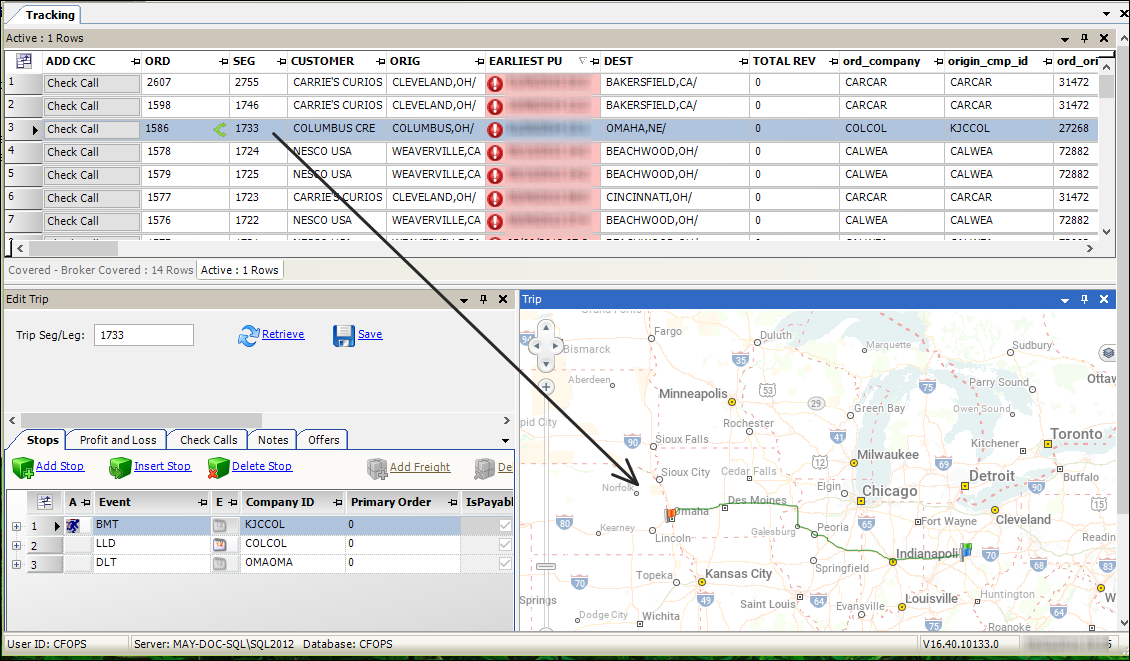The width and height of the screenshot is (1130, 661).
Task: Click the Trip Seg/Leg input field
Action: [x=143, y=335]
